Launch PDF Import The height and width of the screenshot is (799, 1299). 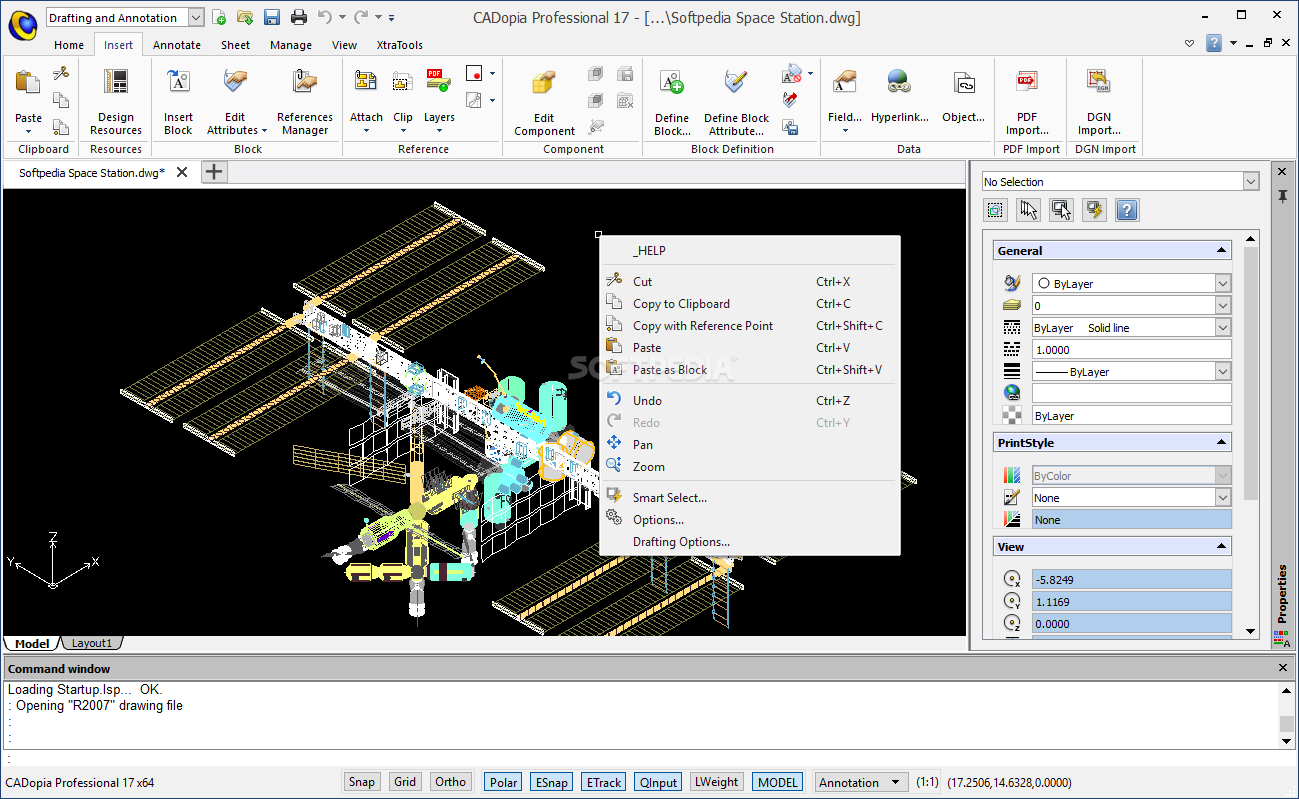point(1027,101)
